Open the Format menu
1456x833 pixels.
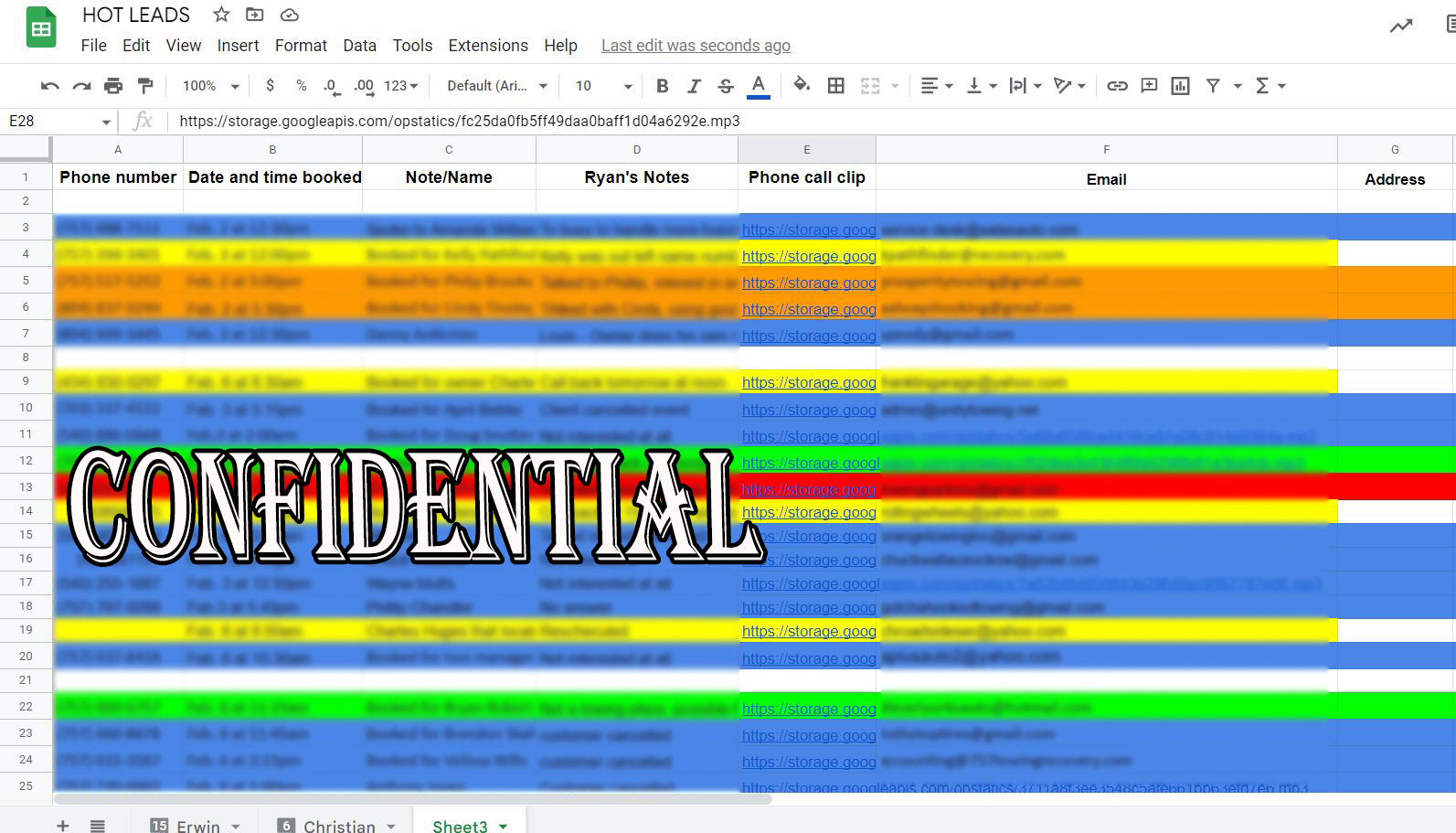pyautogui.click(x=301, y=46)
